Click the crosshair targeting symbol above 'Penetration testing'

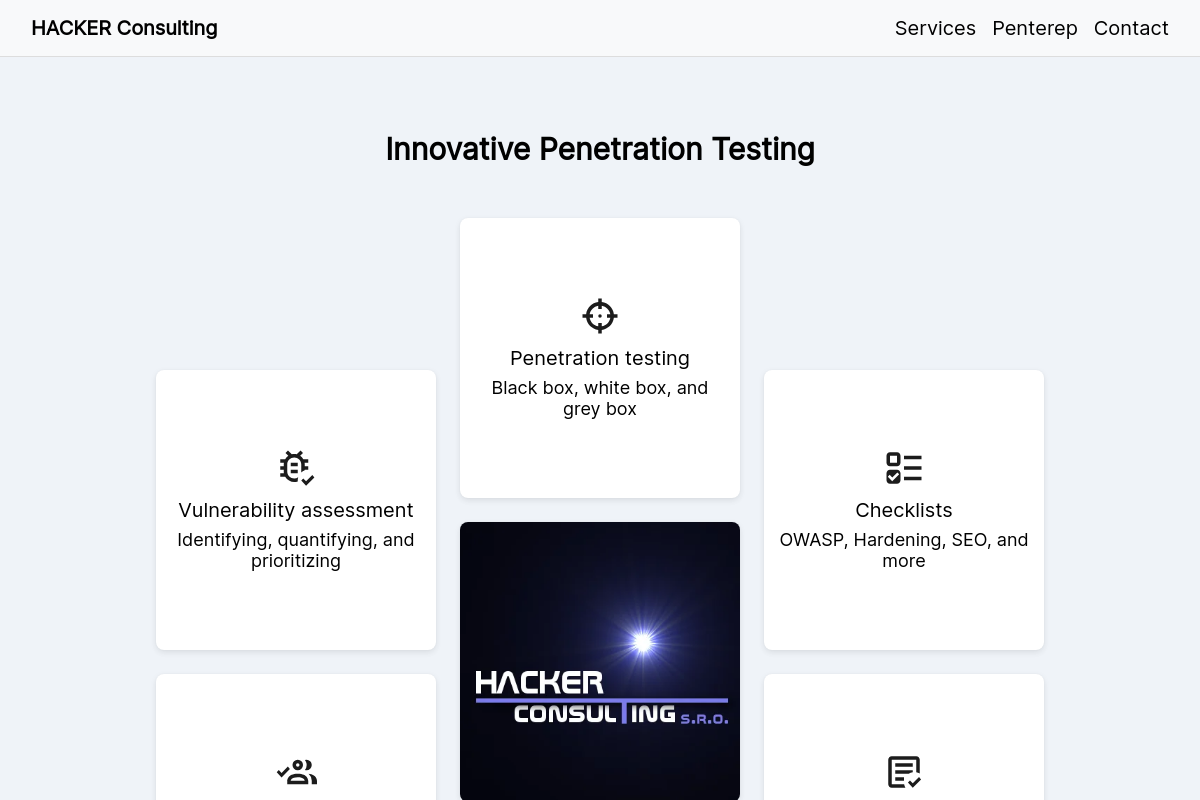coord(599,315)
